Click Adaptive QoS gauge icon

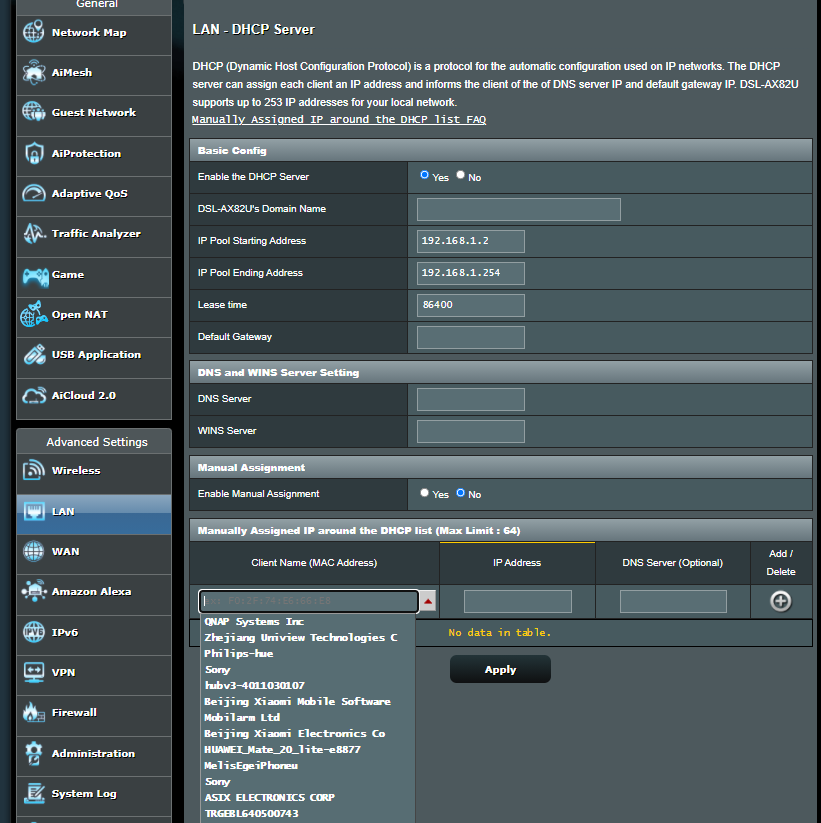(x=34, y=193)
